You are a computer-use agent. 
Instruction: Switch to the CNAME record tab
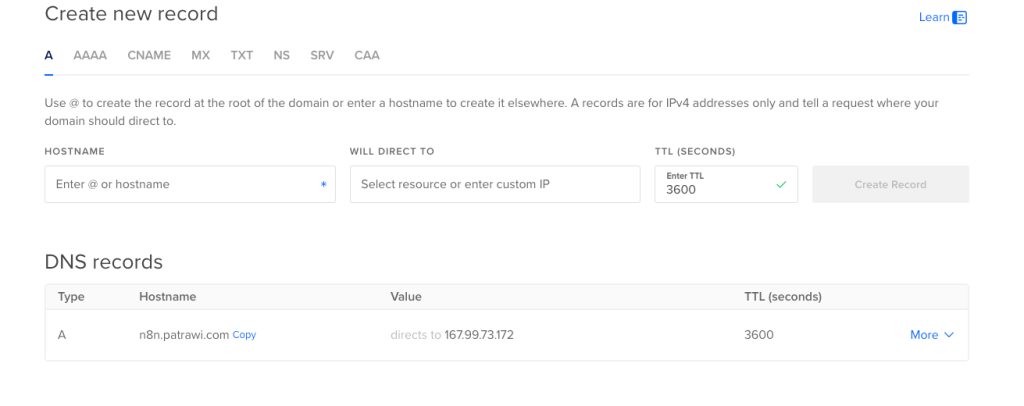click(x=149, y=55)
